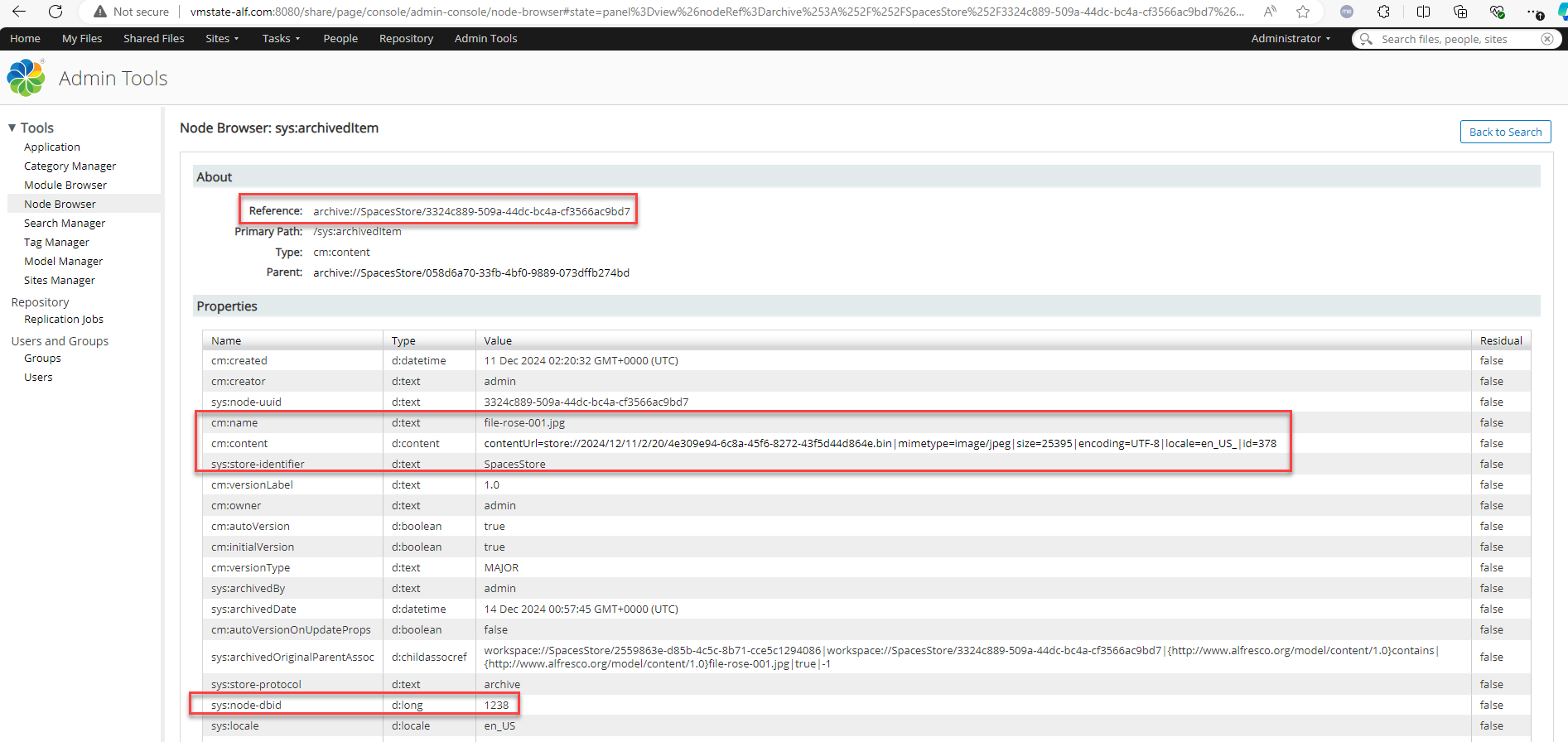Screen dimensions: 1568x742
Task: Open Users link in sidebar
Action: [38, 377]
